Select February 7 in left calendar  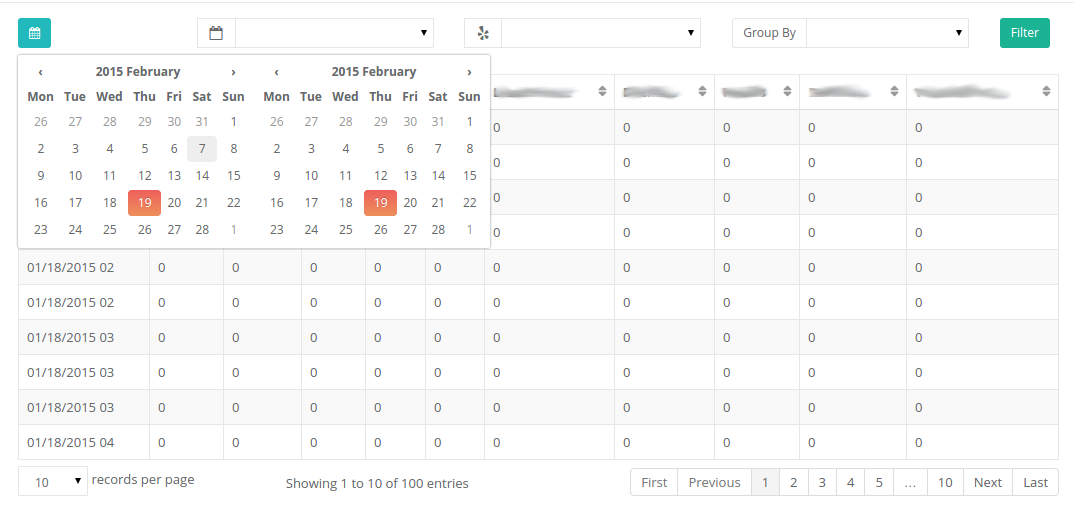point(202,149)
